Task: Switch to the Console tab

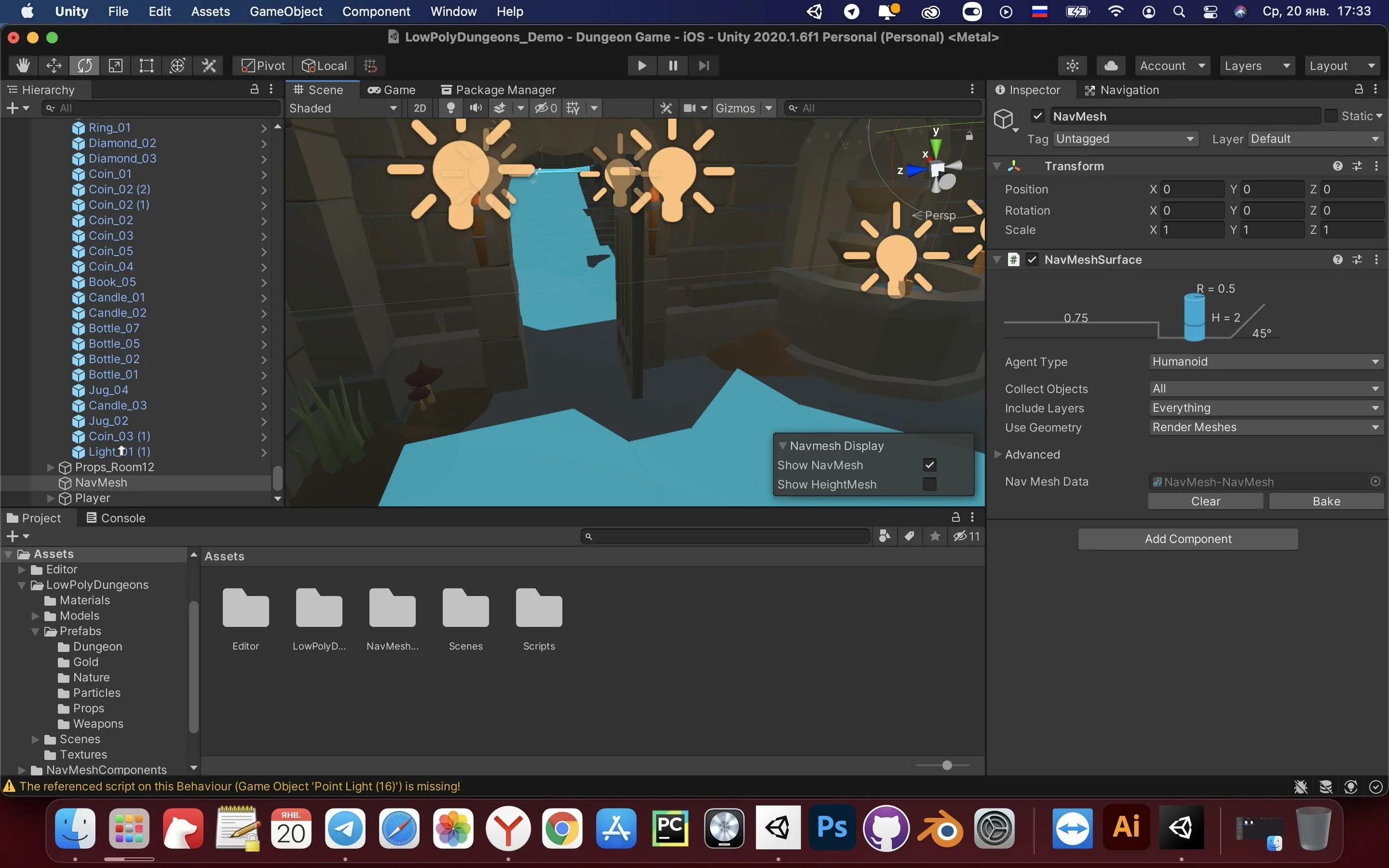Action: (115, 518)
